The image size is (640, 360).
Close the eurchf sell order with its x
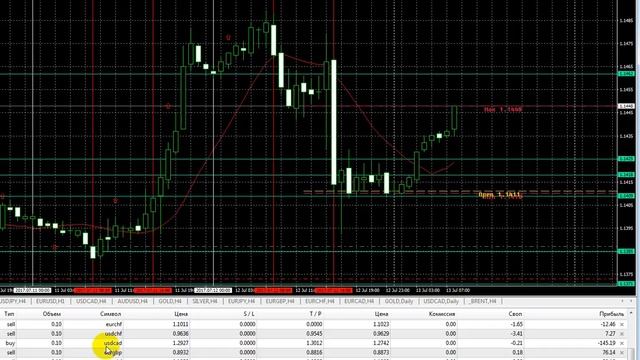point(622,324)
